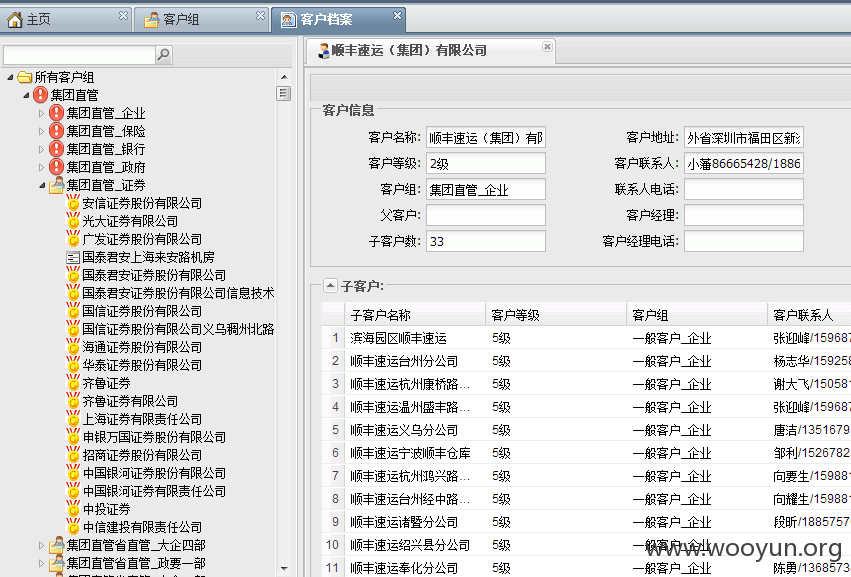Collapse the 集团直管 tree node
851x577 pixels.
tap(26, 96)
